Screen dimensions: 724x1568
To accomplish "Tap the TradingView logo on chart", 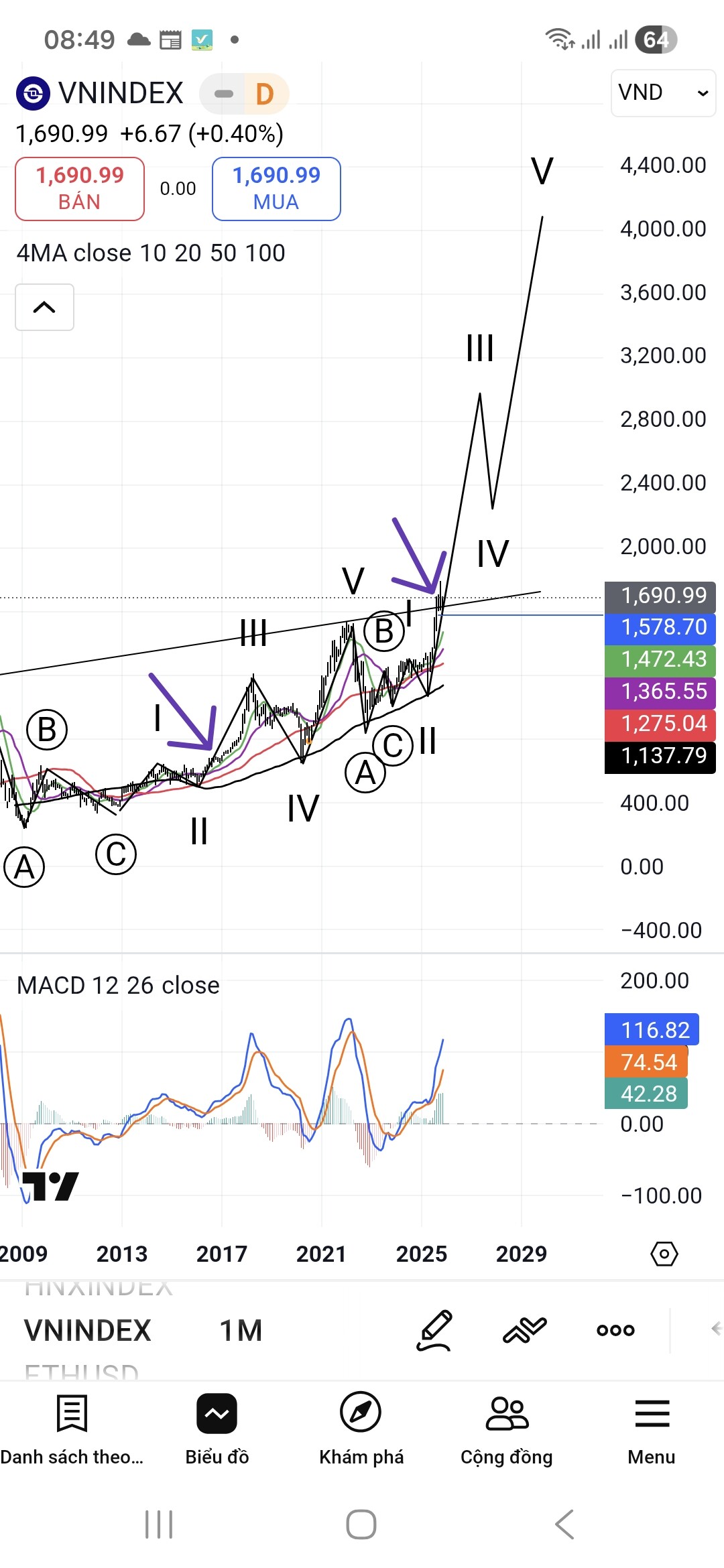I will [50, 1186].
